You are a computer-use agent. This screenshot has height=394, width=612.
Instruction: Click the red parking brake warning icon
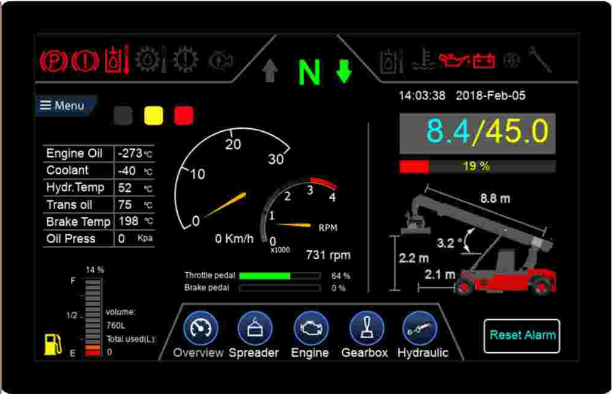click(53, 61)
